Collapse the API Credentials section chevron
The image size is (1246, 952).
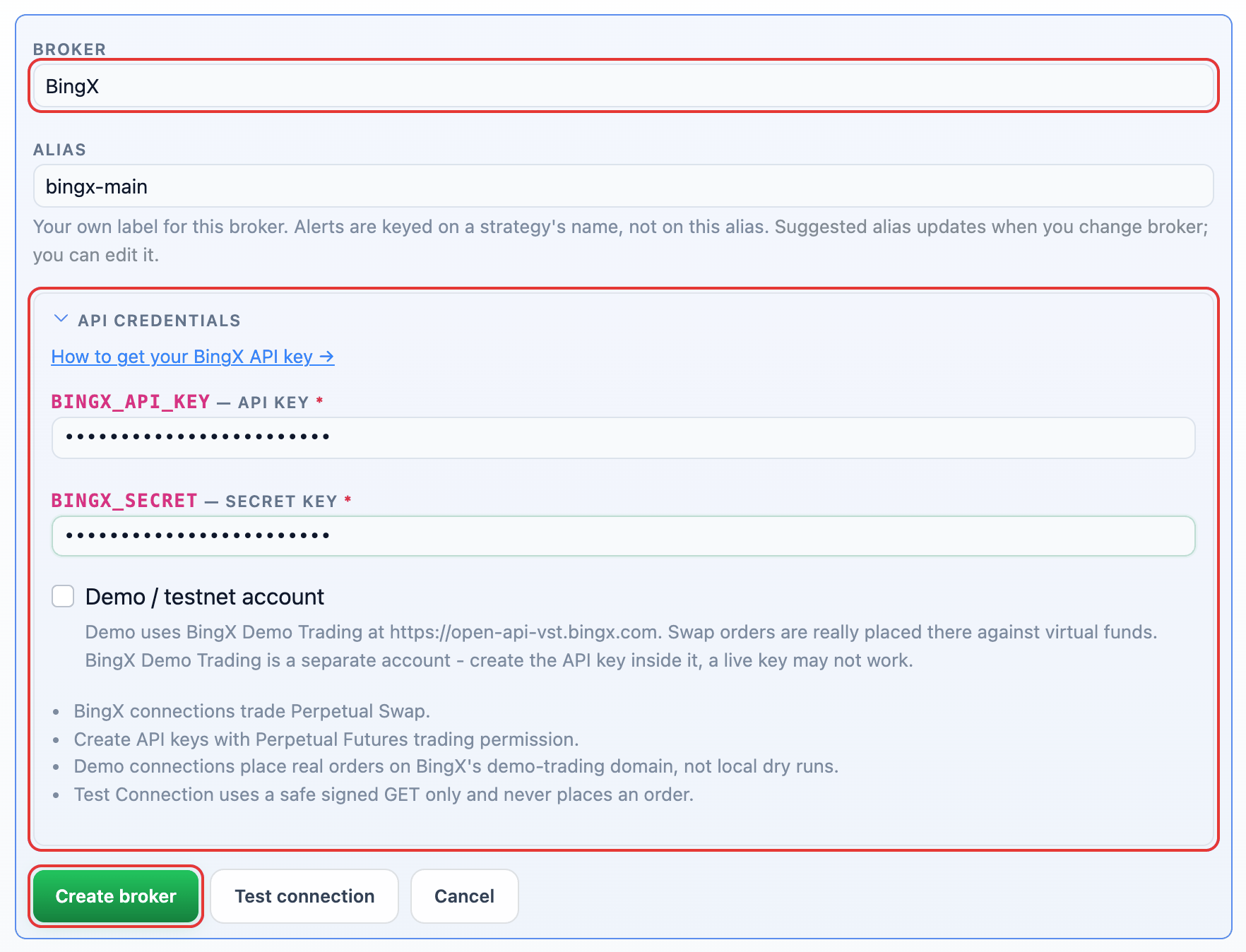(61, 319)
